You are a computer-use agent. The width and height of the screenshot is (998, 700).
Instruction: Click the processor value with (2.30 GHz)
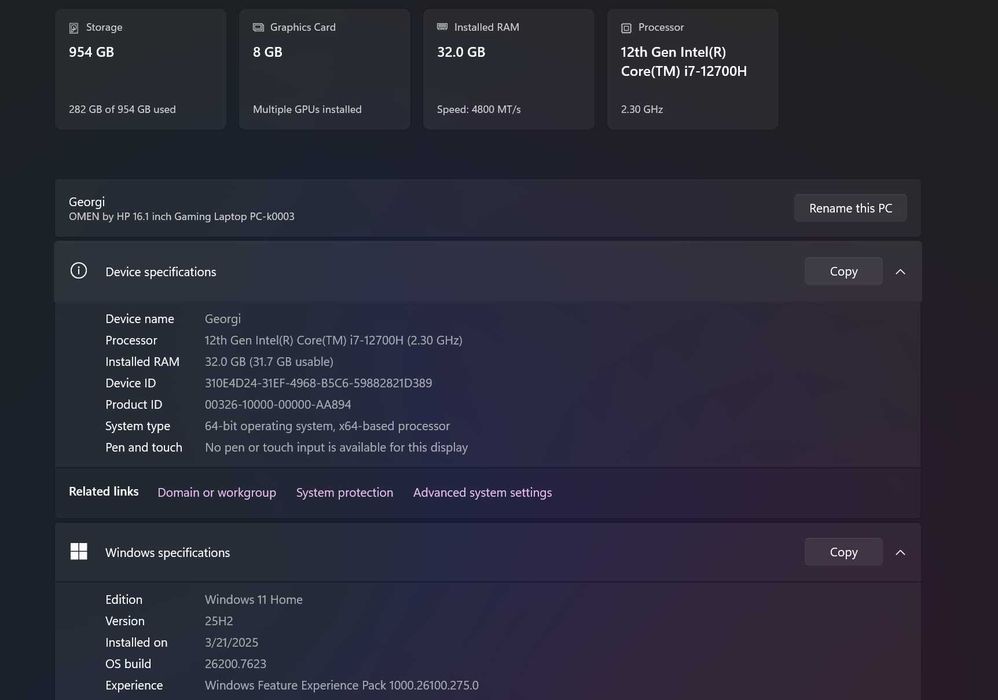tap(334, 340)
